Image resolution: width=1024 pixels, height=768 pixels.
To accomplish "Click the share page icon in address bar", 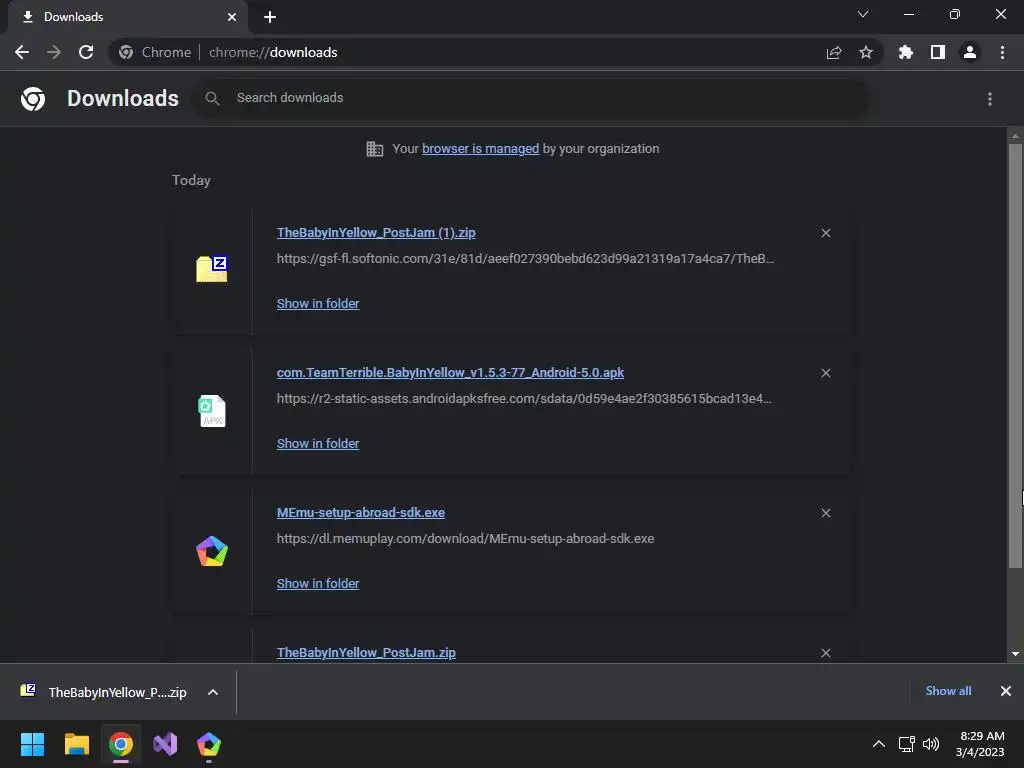I will click(x=834, y=52).
